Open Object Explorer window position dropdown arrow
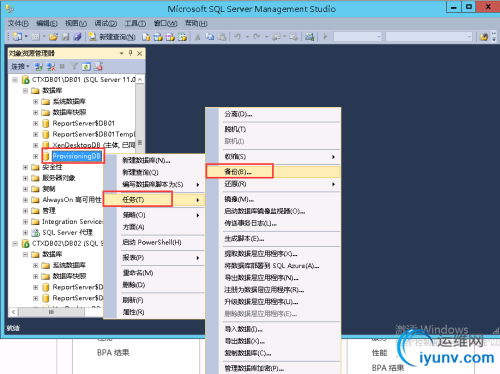 [121, 53]
